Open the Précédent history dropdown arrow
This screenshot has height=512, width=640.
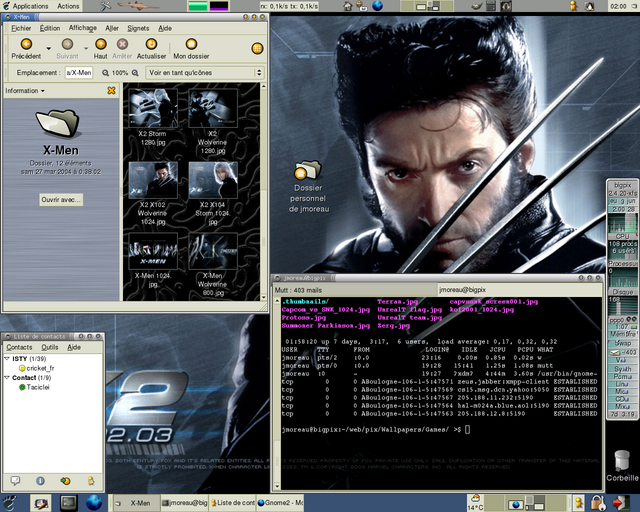tap(49, 49)
